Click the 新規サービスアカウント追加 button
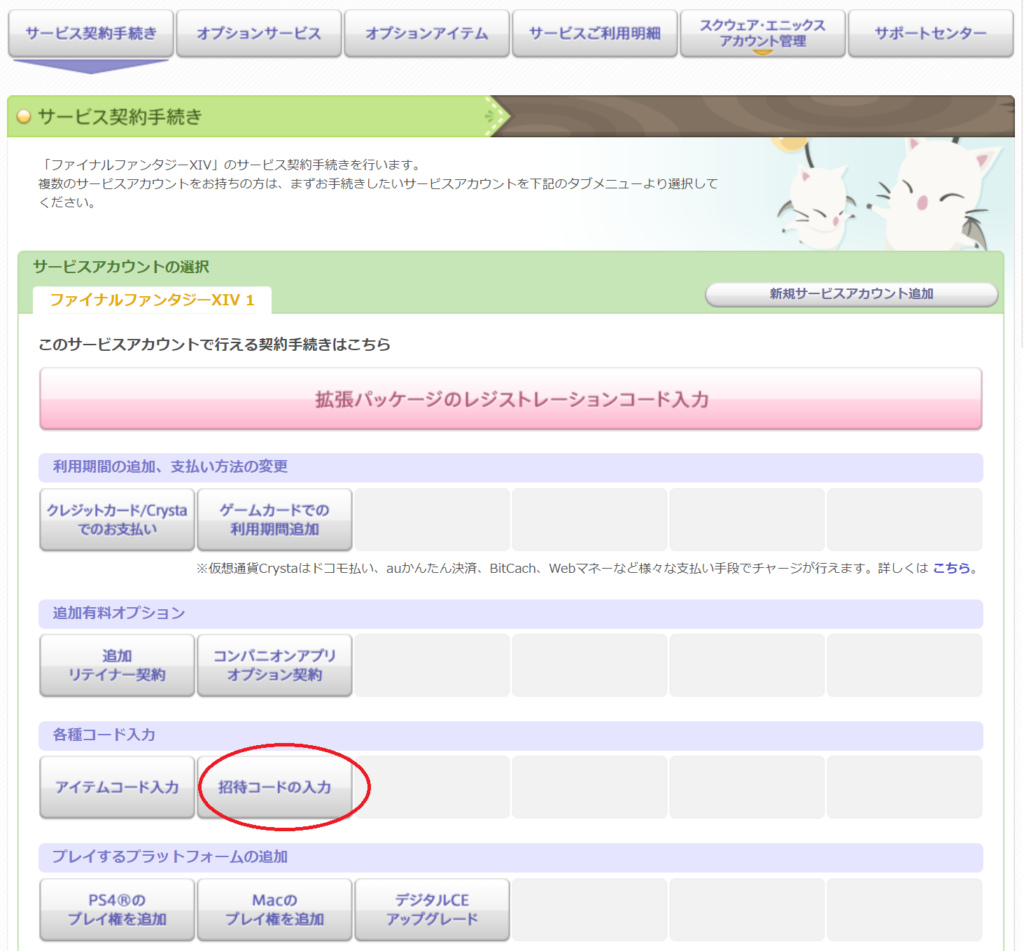The width and height of the screenshot is (1024, 951). (x=852, y=294)
